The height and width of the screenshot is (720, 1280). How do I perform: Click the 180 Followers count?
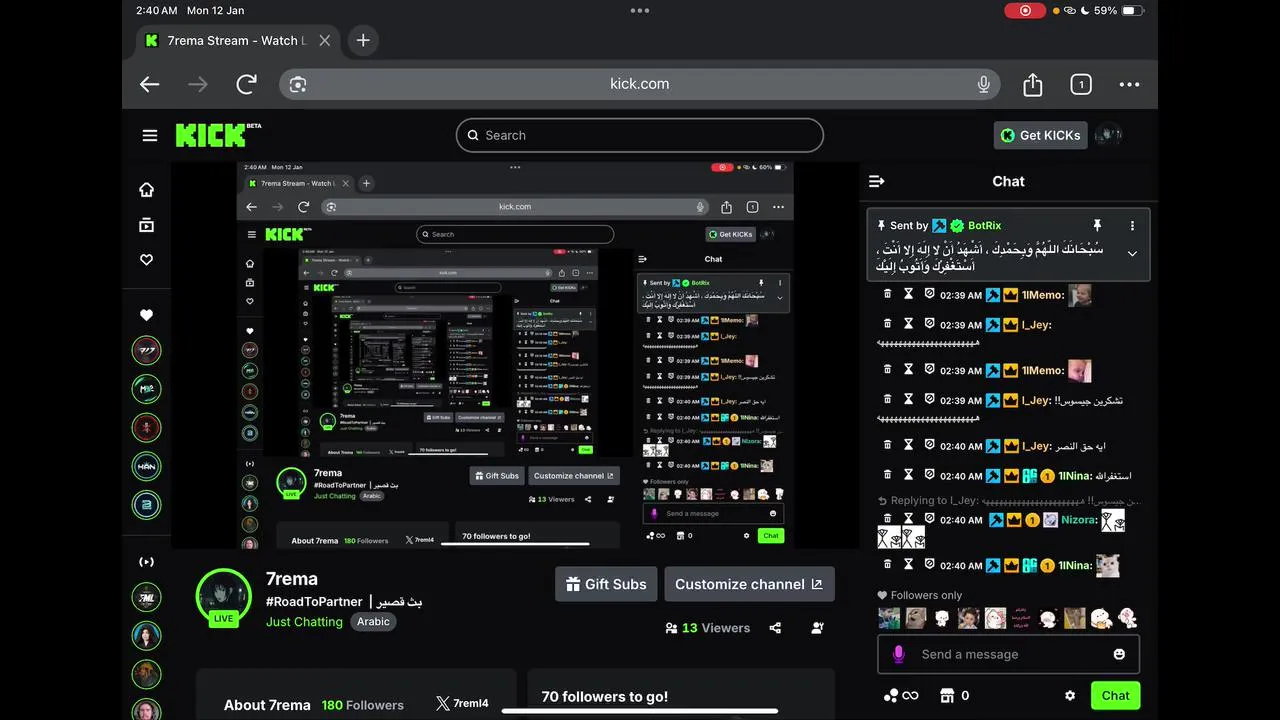(x=363, y=705)
